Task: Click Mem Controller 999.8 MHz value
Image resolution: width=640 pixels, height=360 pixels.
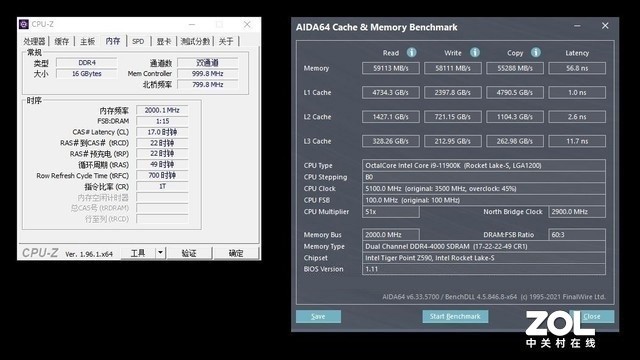Action: 208,73
